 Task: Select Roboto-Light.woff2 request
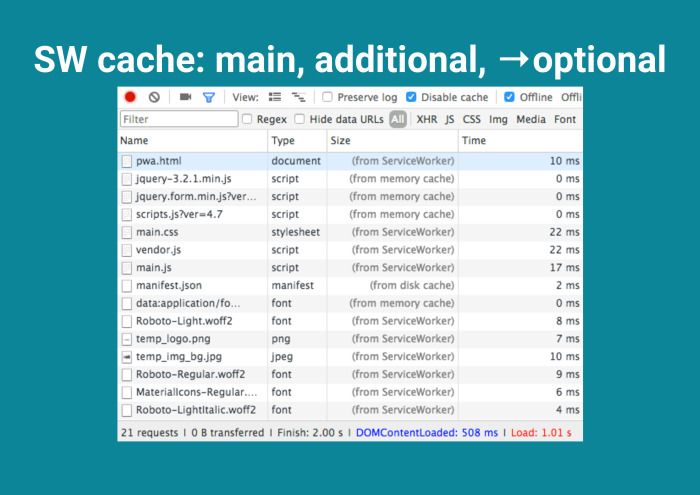pos(350,321)
